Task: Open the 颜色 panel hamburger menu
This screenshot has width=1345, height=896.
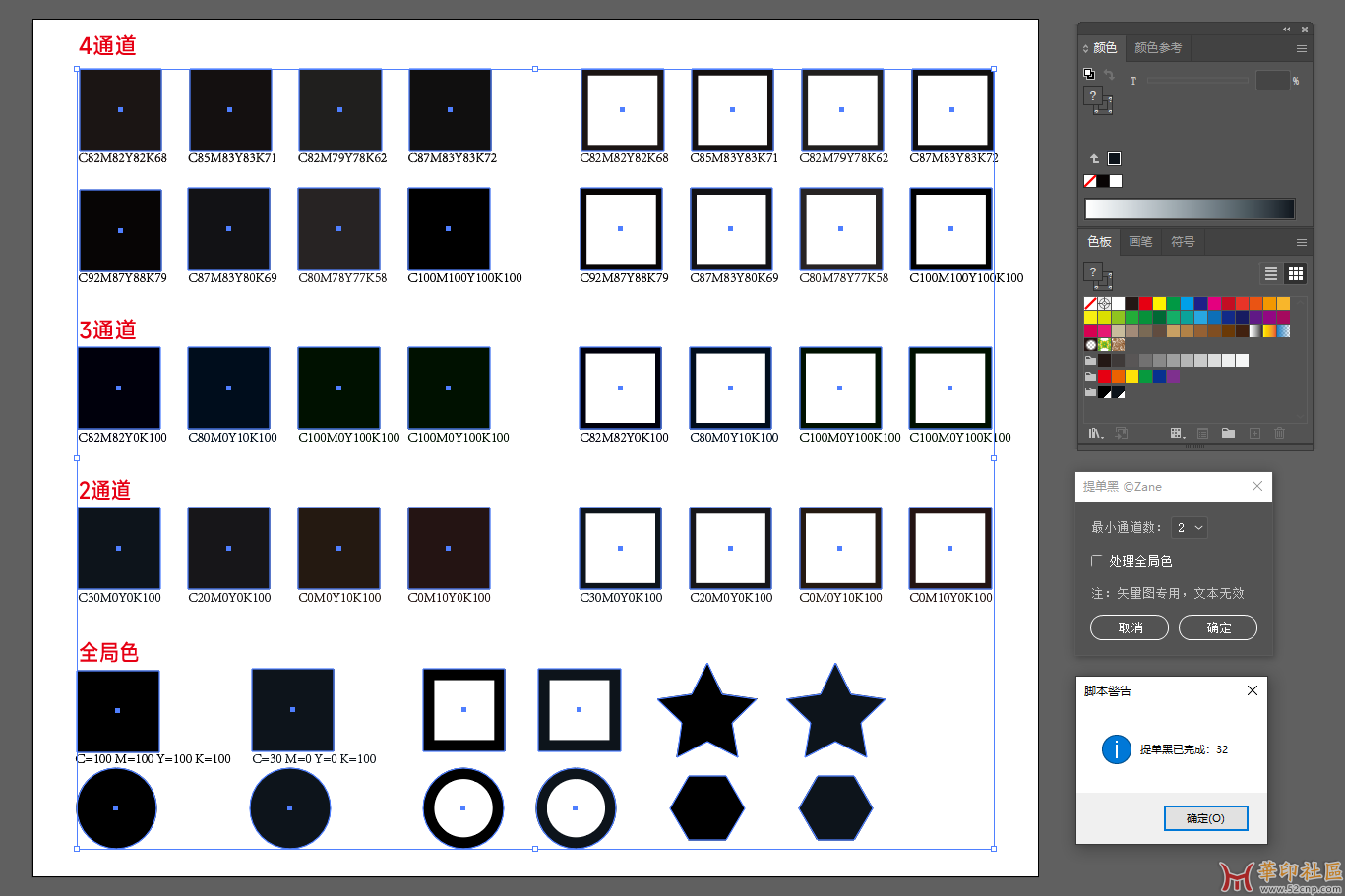Action: (1301, 48)
